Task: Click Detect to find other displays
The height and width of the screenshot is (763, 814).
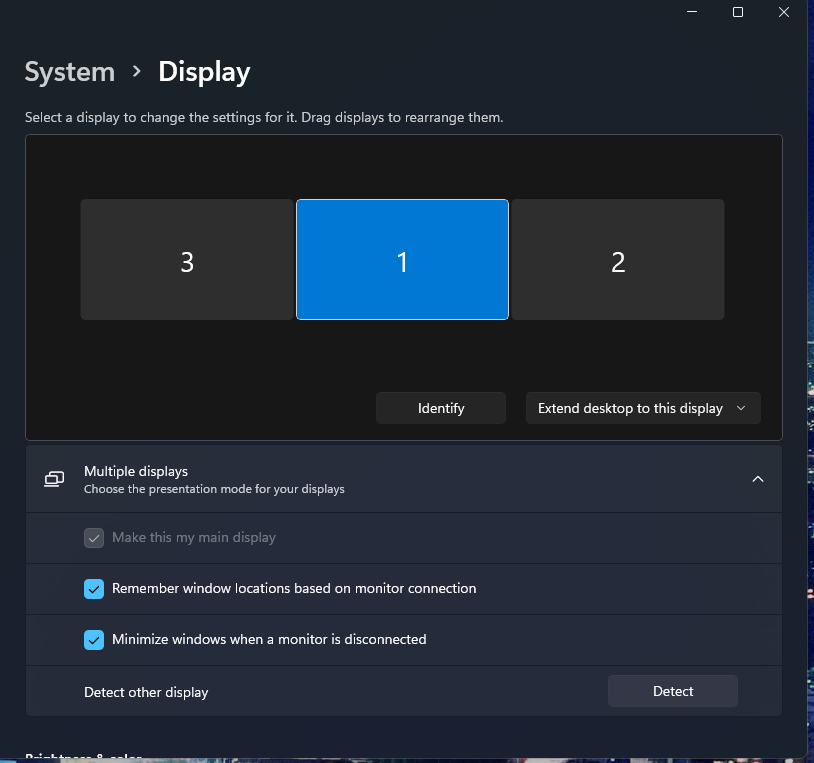Action: tap(672, 691)
